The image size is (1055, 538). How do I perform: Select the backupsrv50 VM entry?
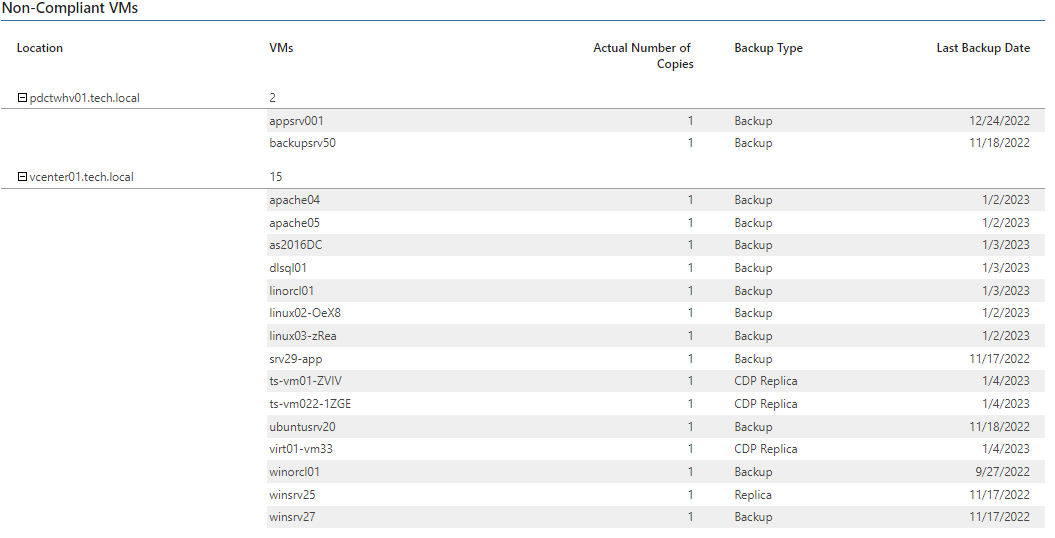302,143
